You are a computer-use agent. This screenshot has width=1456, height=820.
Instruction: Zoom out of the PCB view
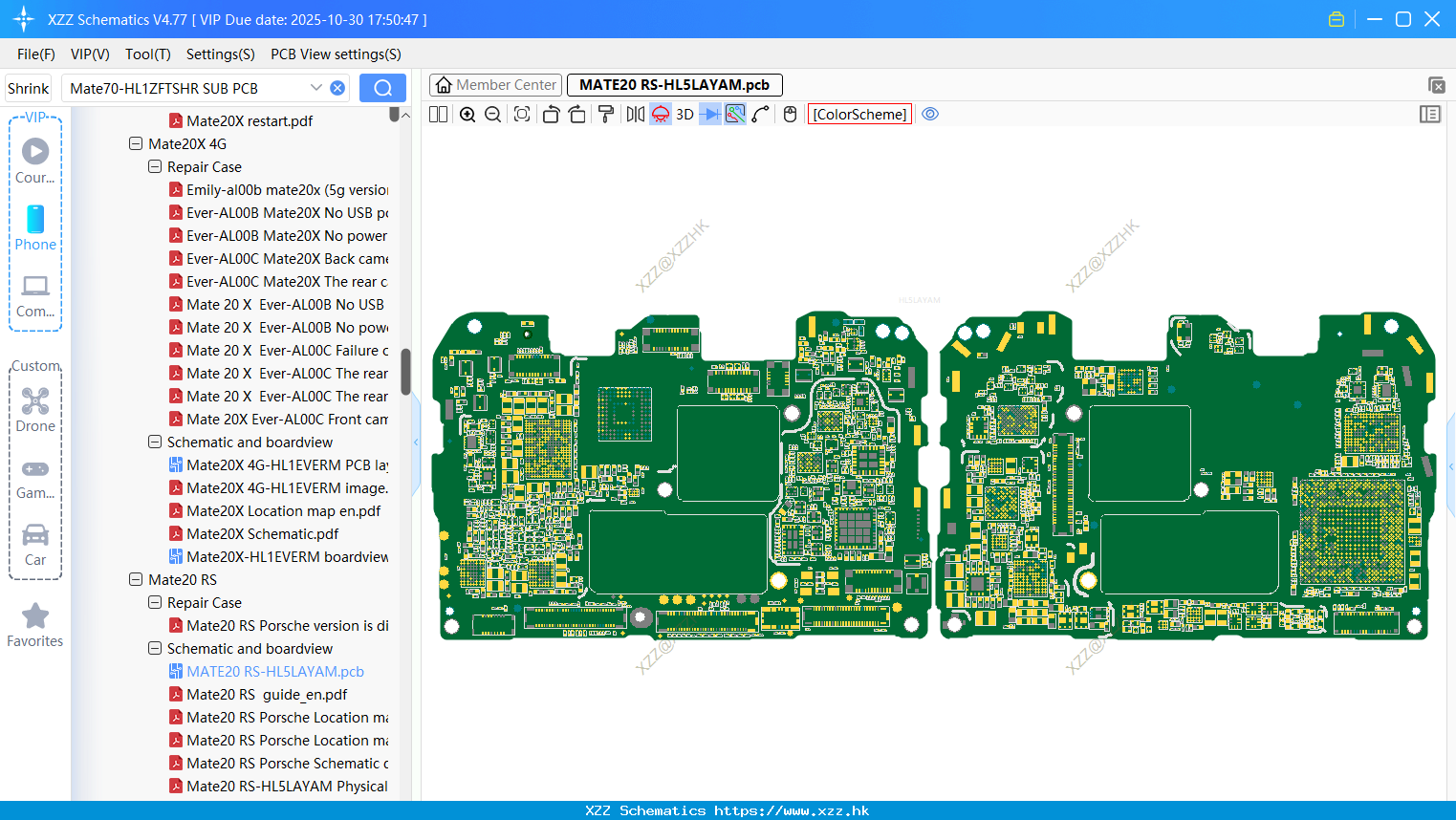493,115
